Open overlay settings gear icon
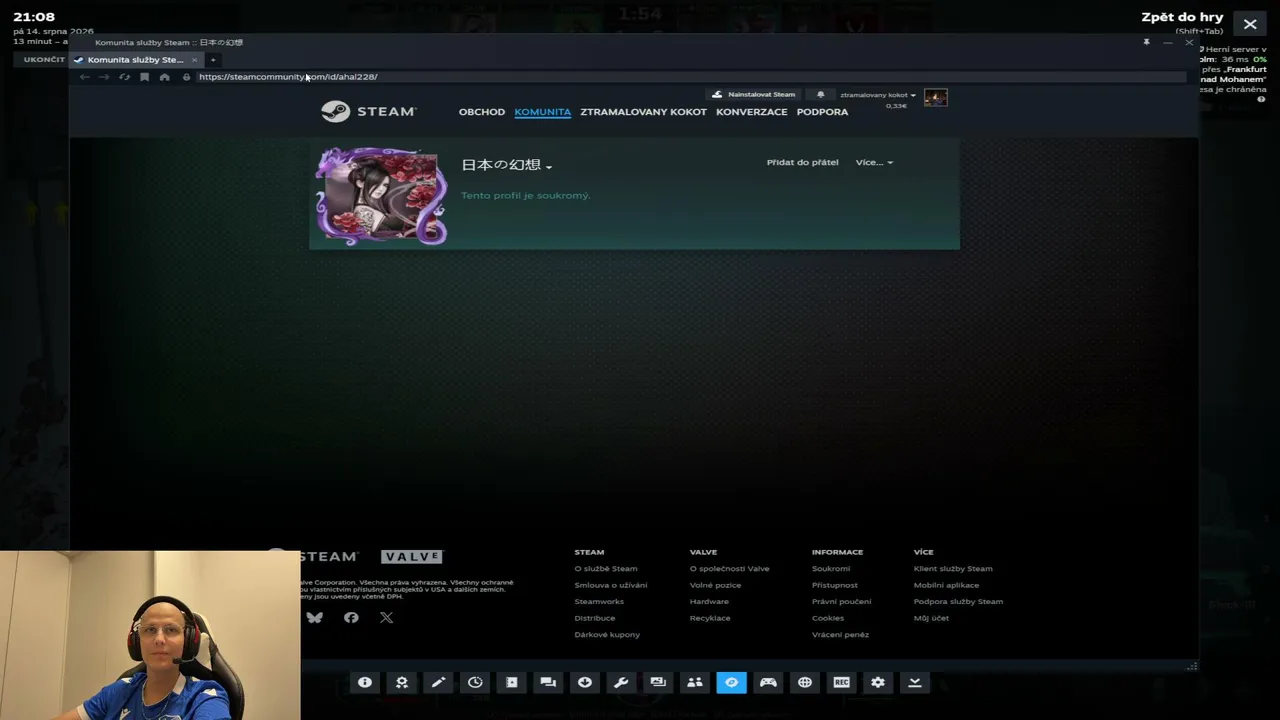Viewport: 1280px width, 720px height. click(x=878, y=682)
